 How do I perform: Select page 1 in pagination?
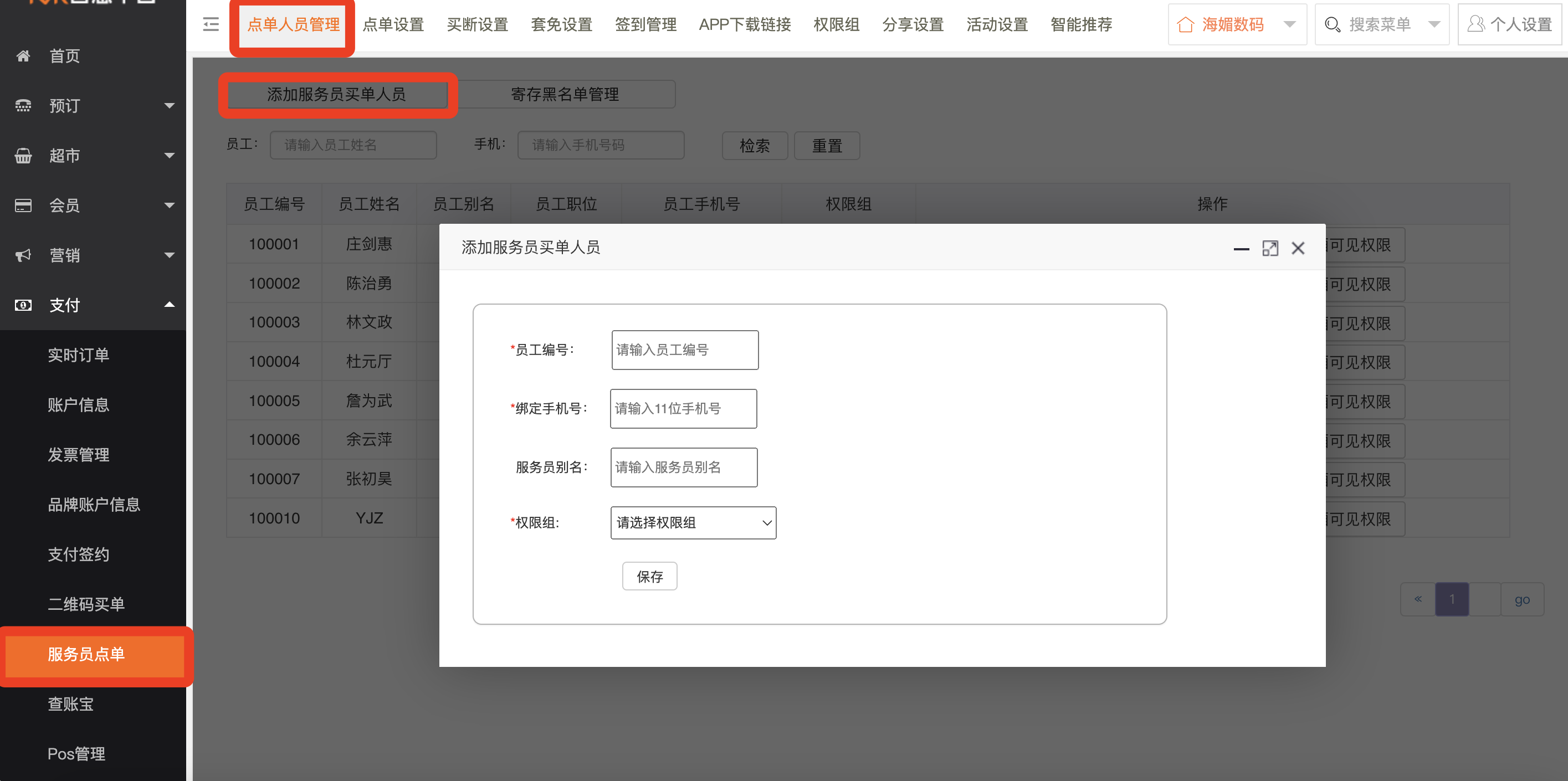click(1452, 600)
